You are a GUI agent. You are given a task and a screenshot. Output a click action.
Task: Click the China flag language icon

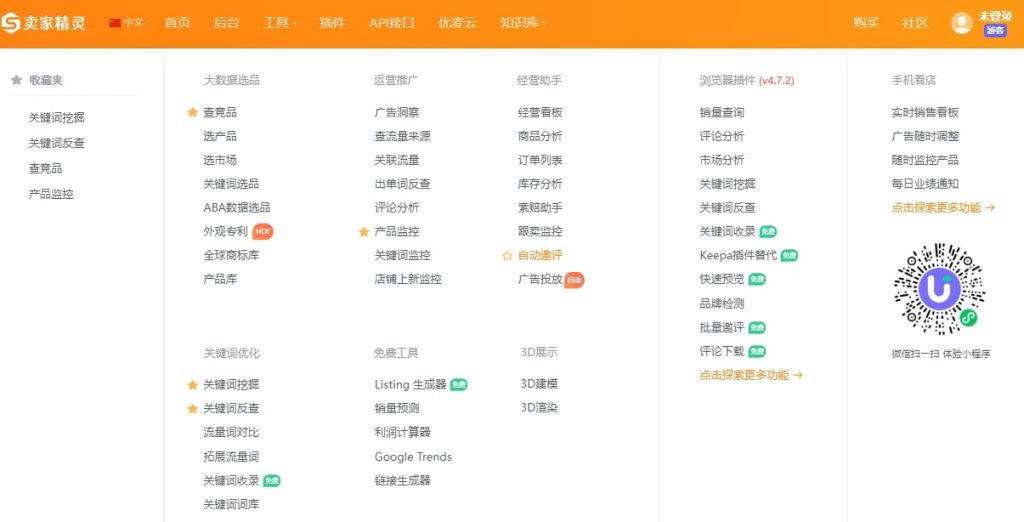click(116, 23)
